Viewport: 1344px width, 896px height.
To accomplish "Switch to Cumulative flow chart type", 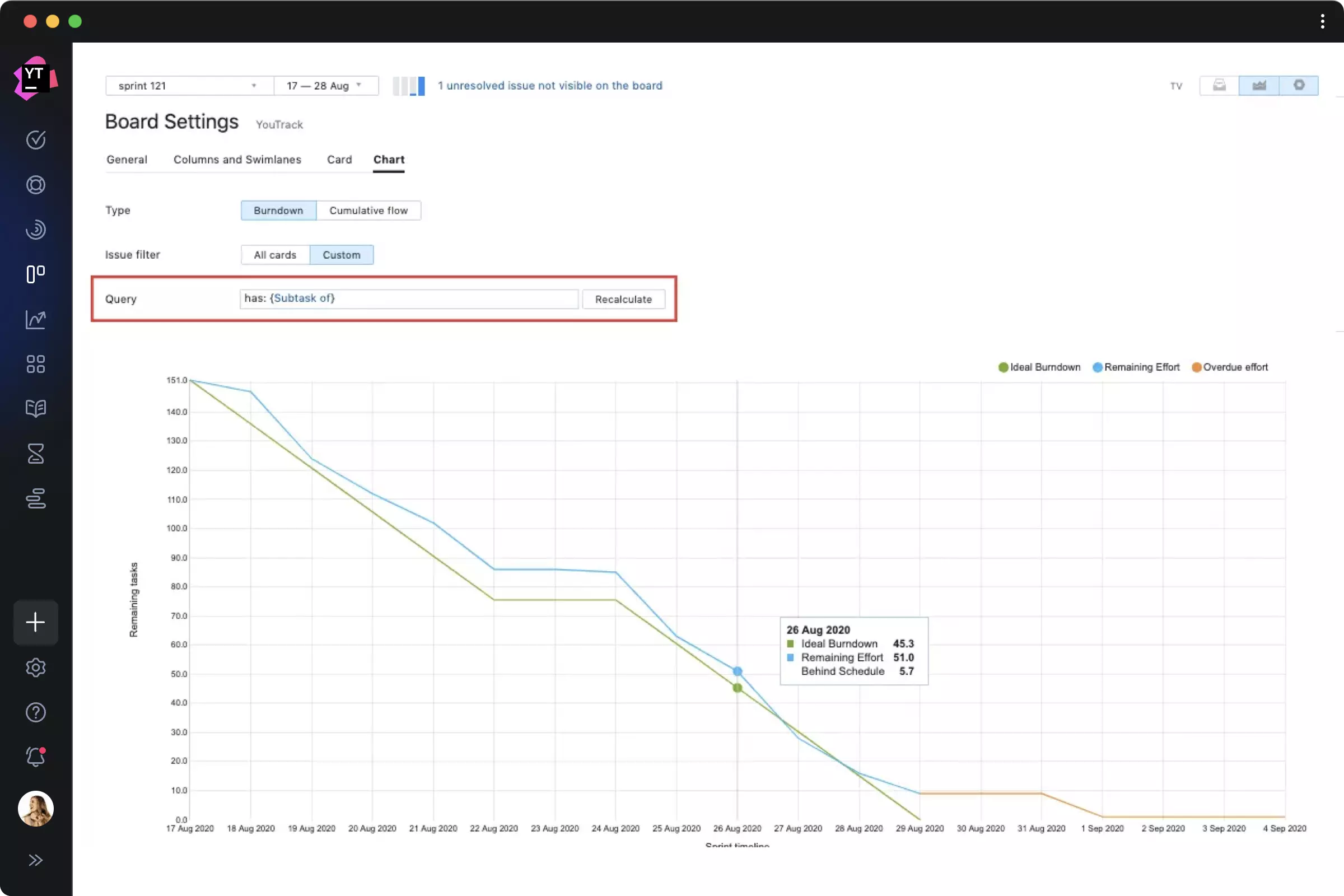I will click(x=368, y=210).
